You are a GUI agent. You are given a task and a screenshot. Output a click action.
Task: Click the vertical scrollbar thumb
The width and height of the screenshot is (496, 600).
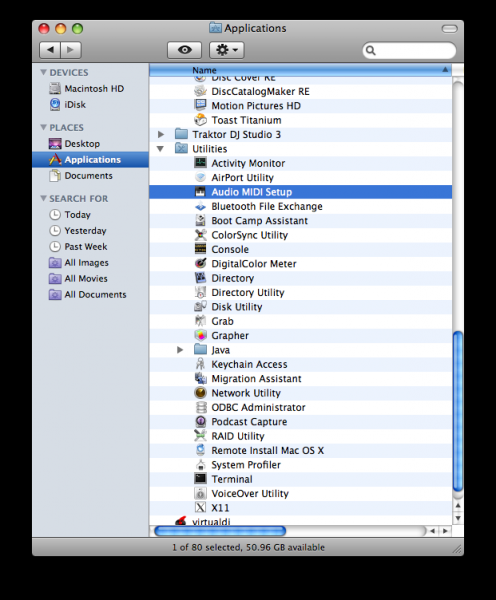coord(458,411)
